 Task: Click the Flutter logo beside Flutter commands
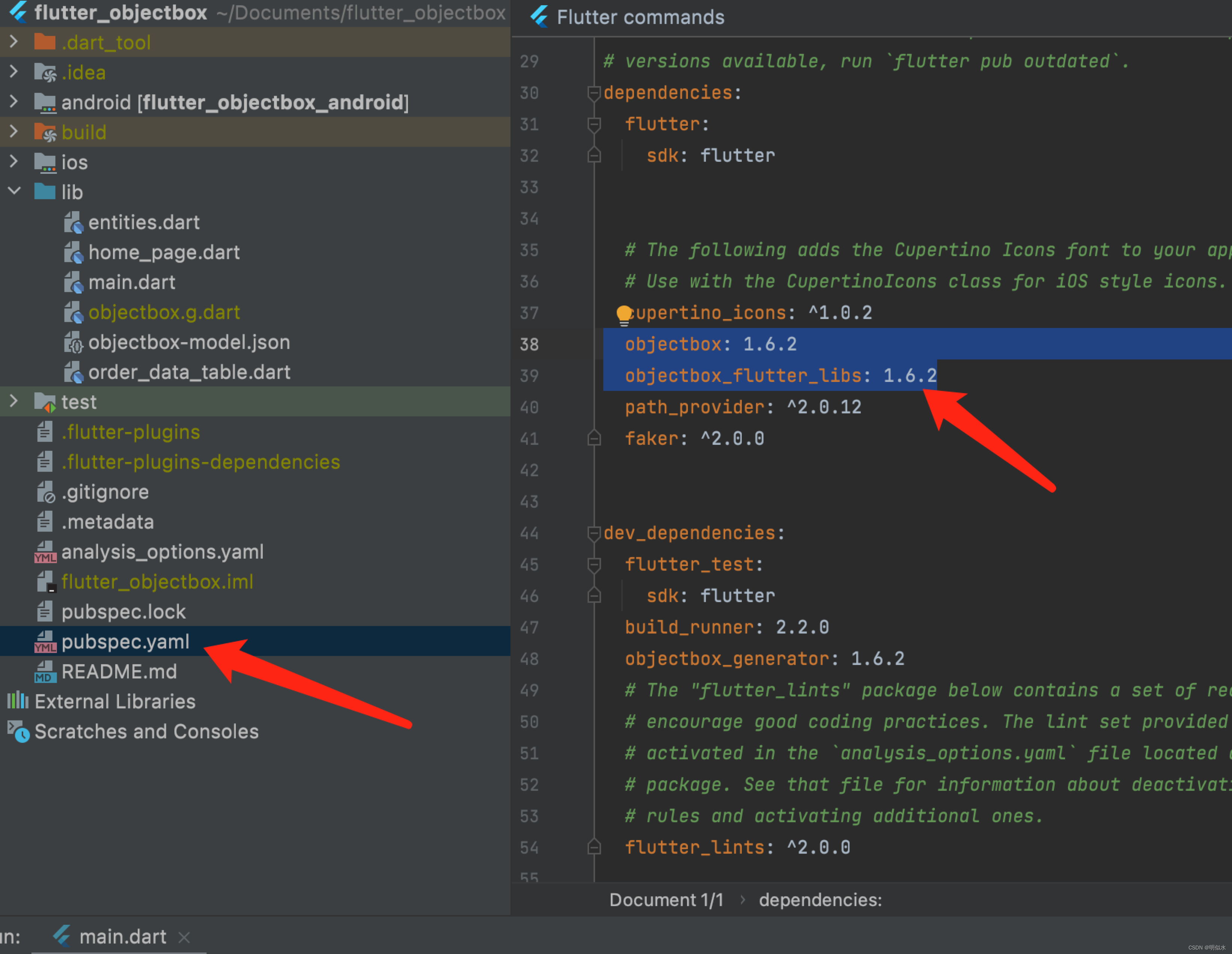[539, 17]
